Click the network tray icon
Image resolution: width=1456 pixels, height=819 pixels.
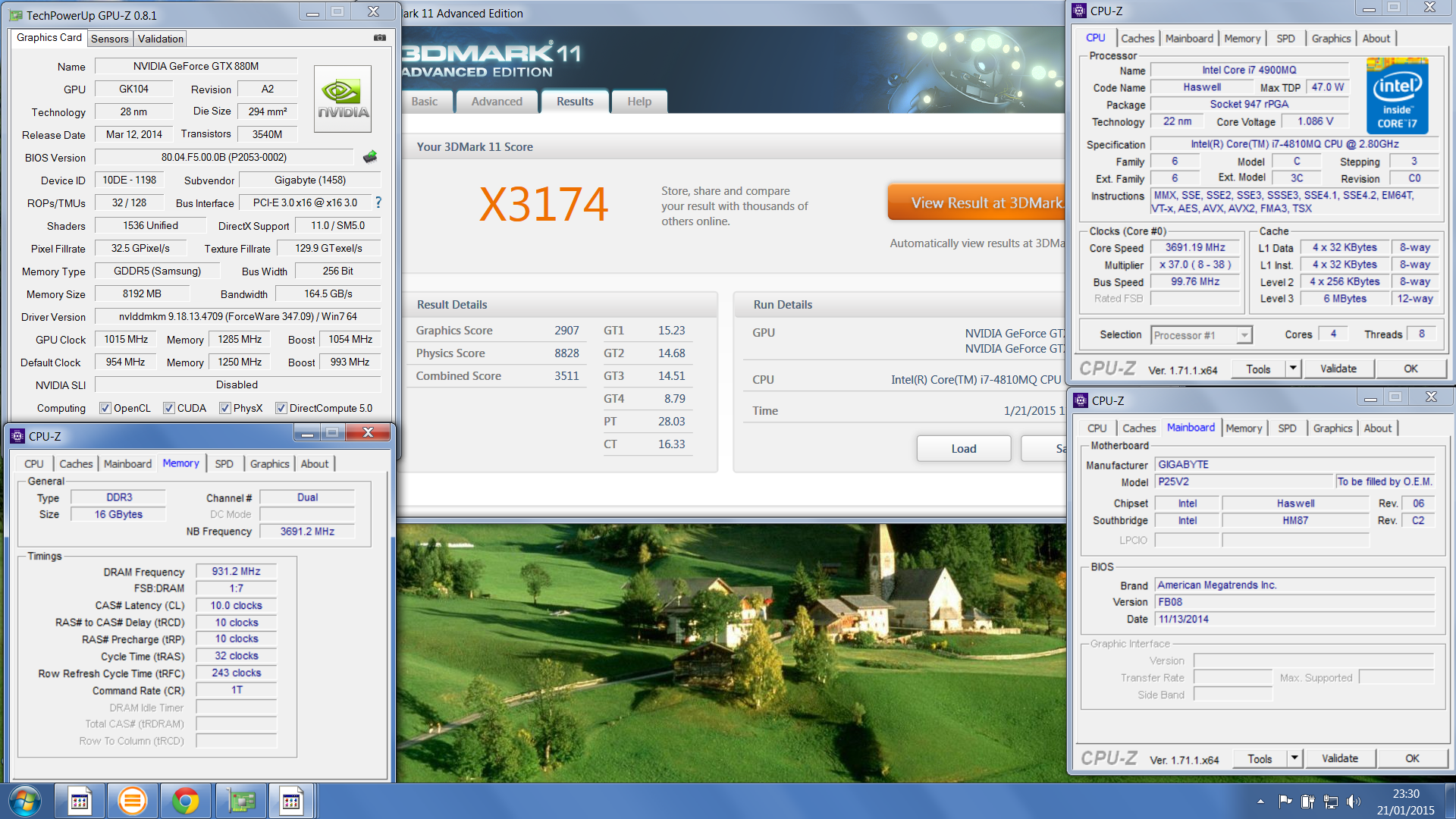(x=1330, y=802)
